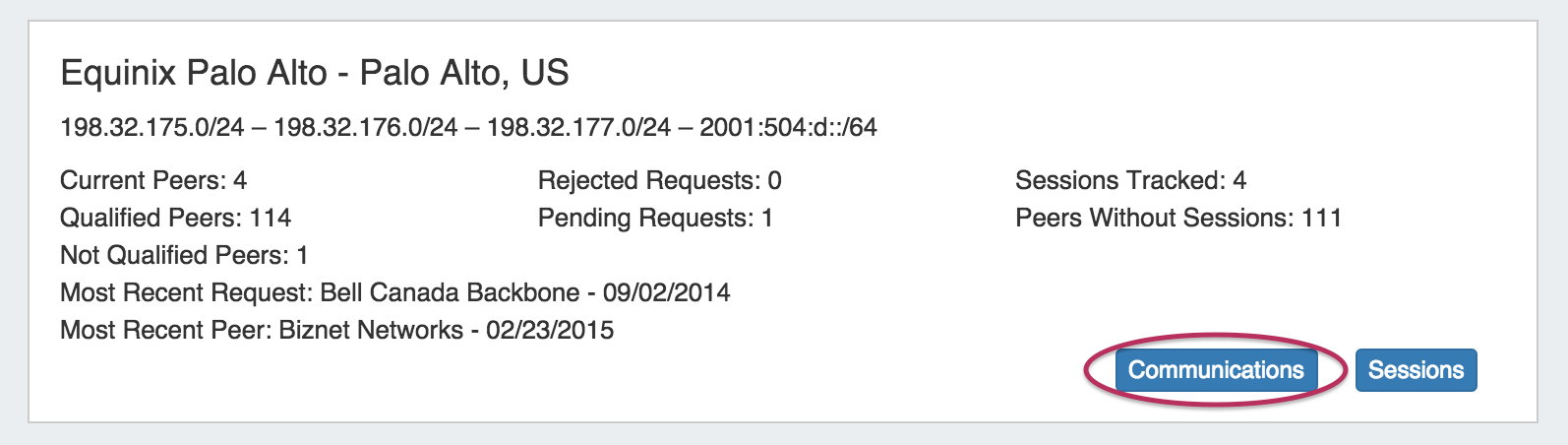Click the Not Qualified Peers stat
Image resolution: width=1568 pixels, height=445 pixels.
(x=184, y=255)
